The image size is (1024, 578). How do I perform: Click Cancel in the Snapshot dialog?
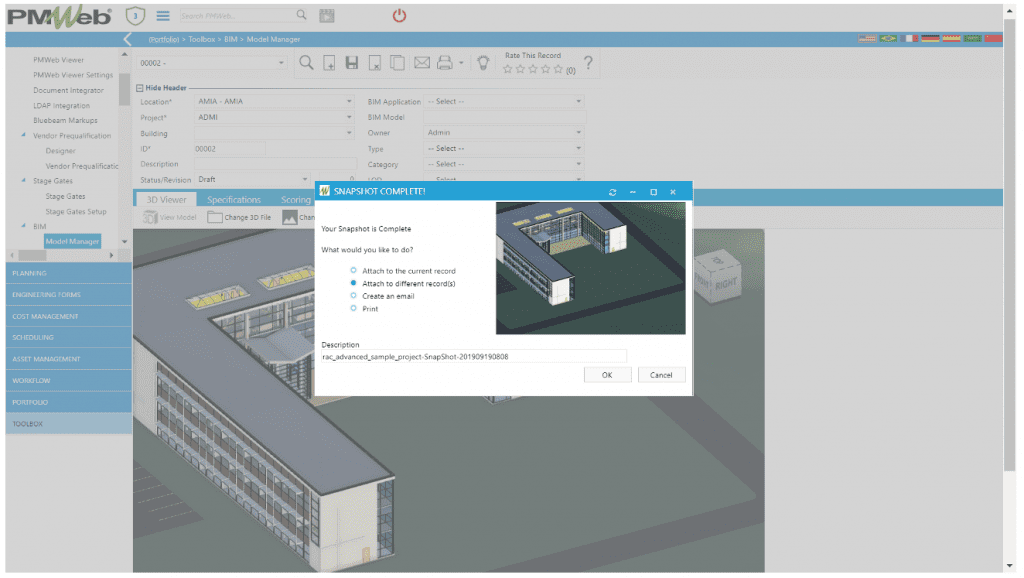pyautogui.click(x=661, y=375)
